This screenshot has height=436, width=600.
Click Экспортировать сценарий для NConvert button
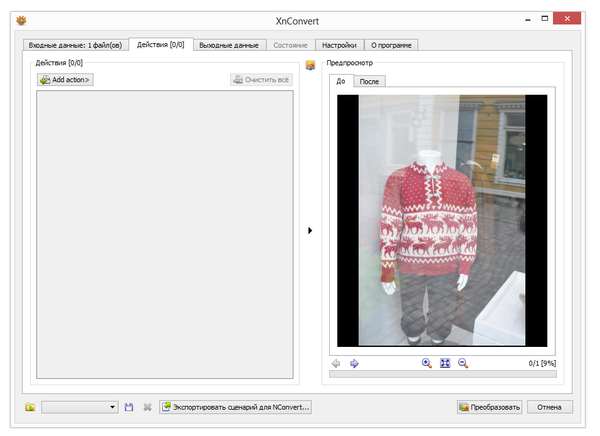point(235,407)
